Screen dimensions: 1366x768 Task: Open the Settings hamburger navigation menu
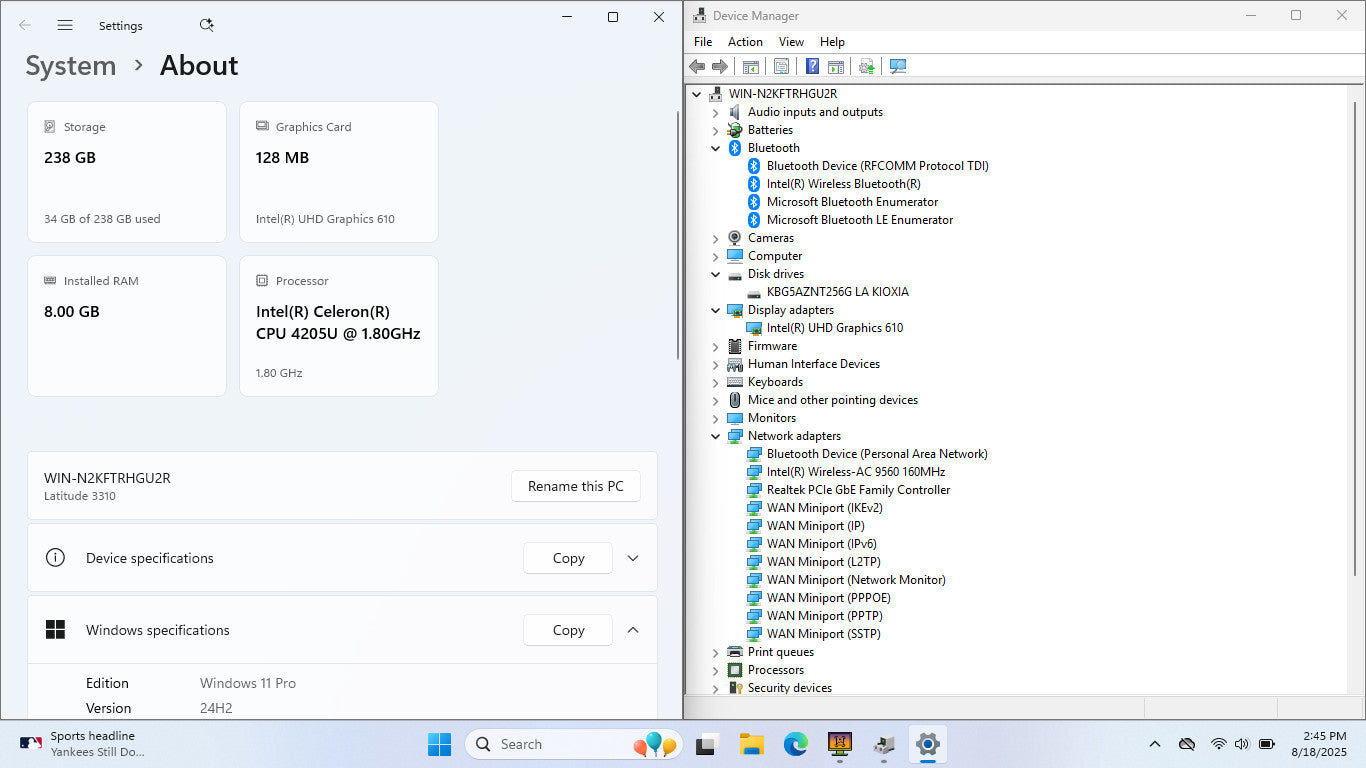[65, 25]
